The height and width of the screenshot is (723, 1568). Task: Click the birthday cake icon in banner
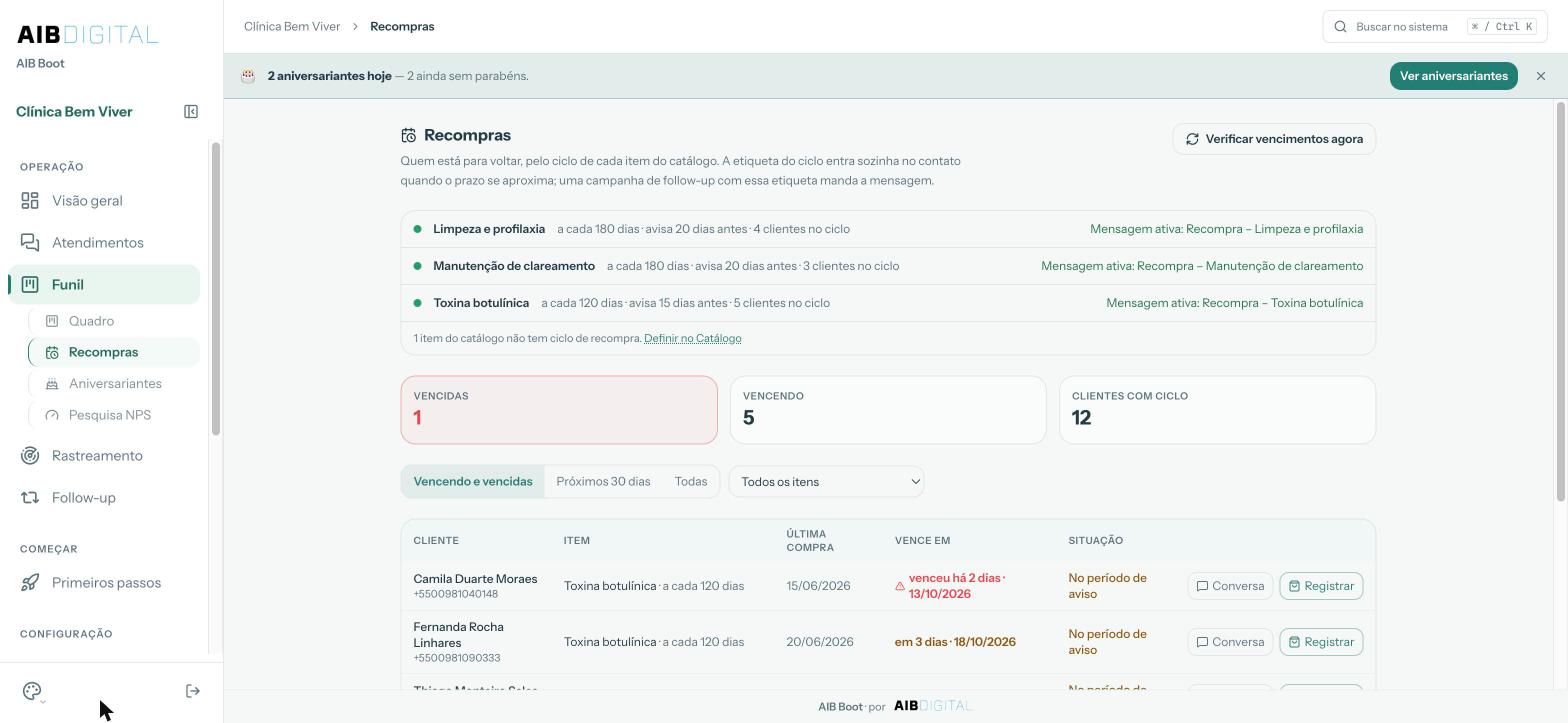(x=248, y=76)
